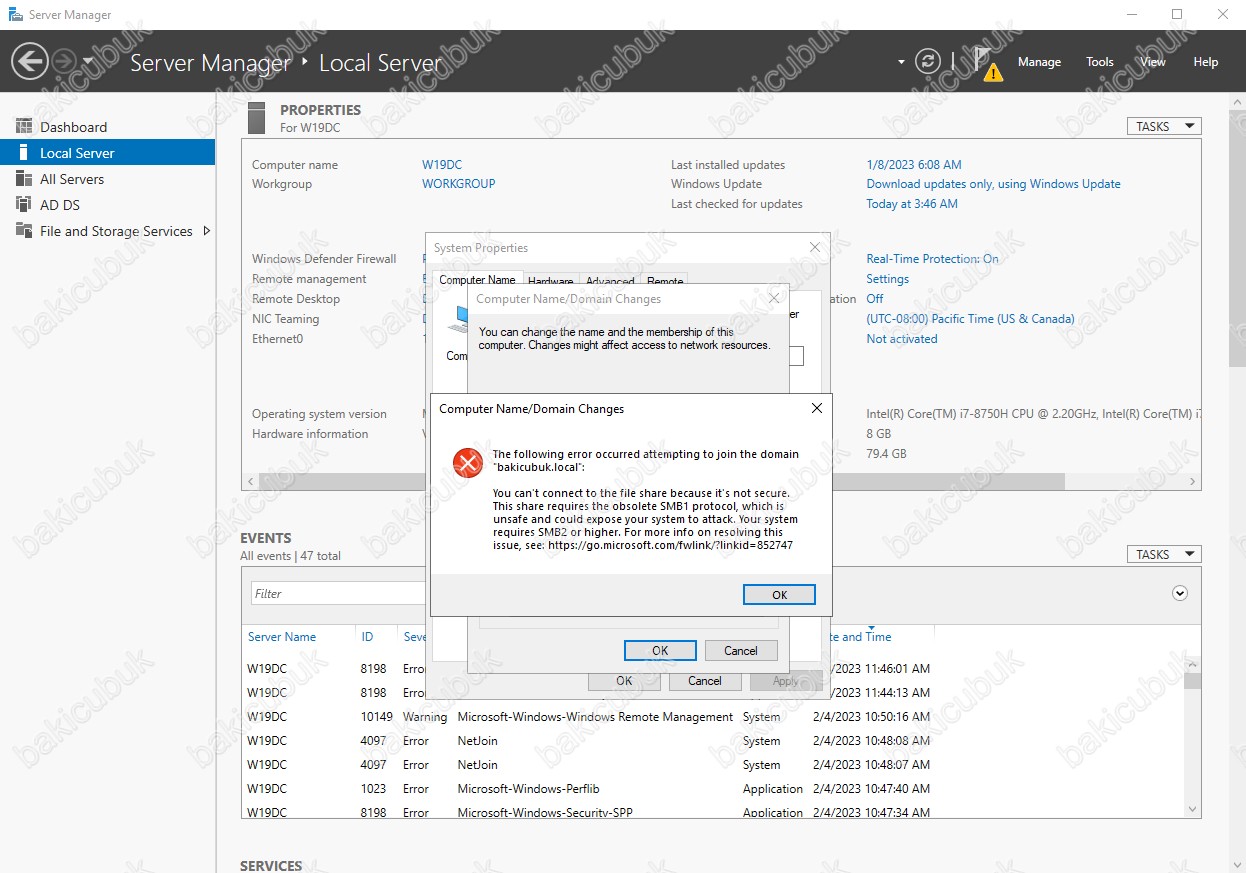The height and width of the screenshot is (873, 1246).
Task: Open the TASKS dropdown in Properties section
Action: (1164, 127)
